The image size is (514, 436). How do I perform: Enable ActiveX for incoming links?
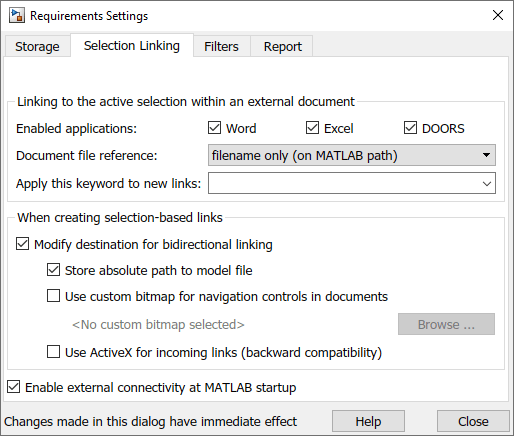53,352
